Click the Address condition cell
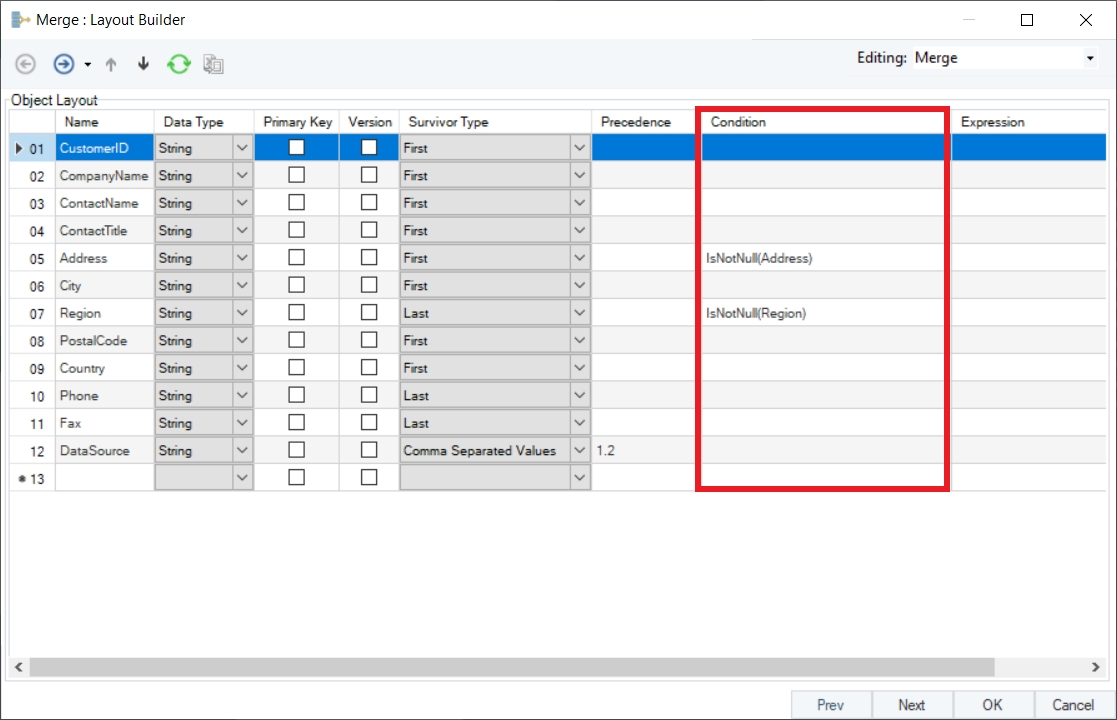This screenshot has height=720, width=1117. 820,258
